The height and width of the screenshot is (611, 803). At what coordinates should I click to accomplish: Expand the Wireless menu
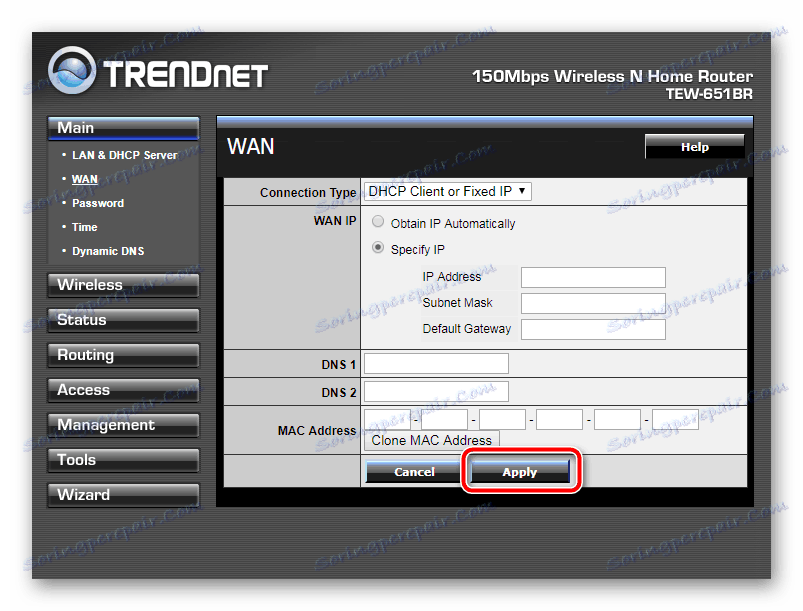pos(123,285)
